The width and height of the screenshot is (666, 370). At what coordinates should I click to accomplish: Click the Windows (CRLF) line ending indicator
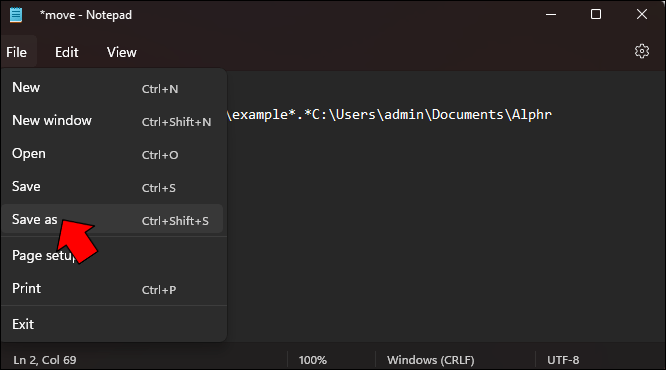click(430, 360)
